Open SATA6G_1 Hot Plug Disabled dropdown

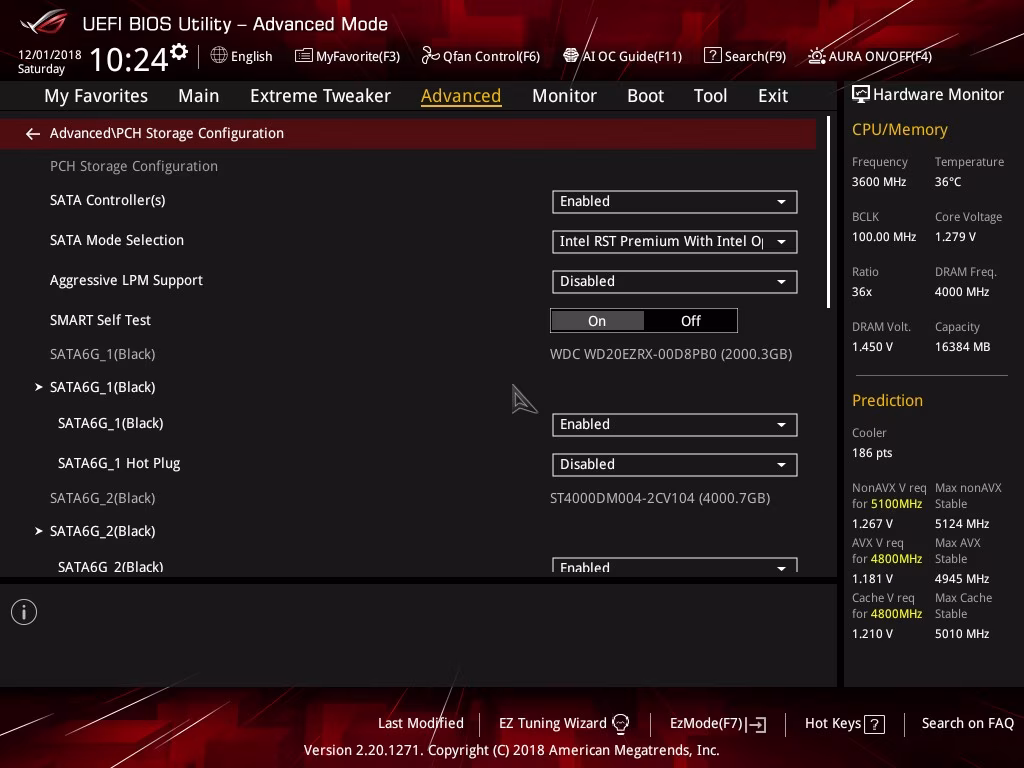(675, 464)
